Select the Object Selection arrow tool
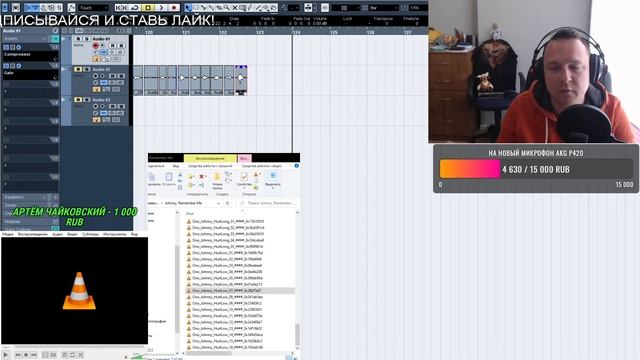This screenshot has height=360, width=640. pyautogui.click(x=188, y=7)
